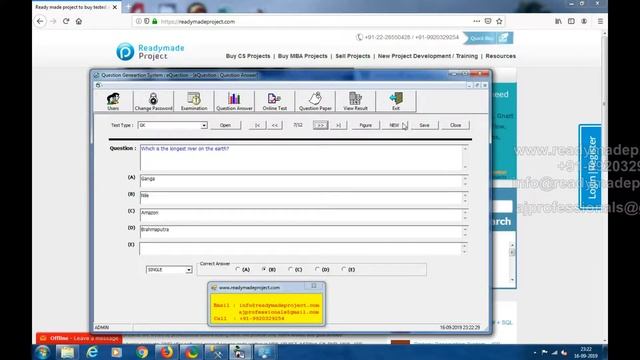Click the browser address bar URL
640x360 pixels.
click(x=198, y=22)
